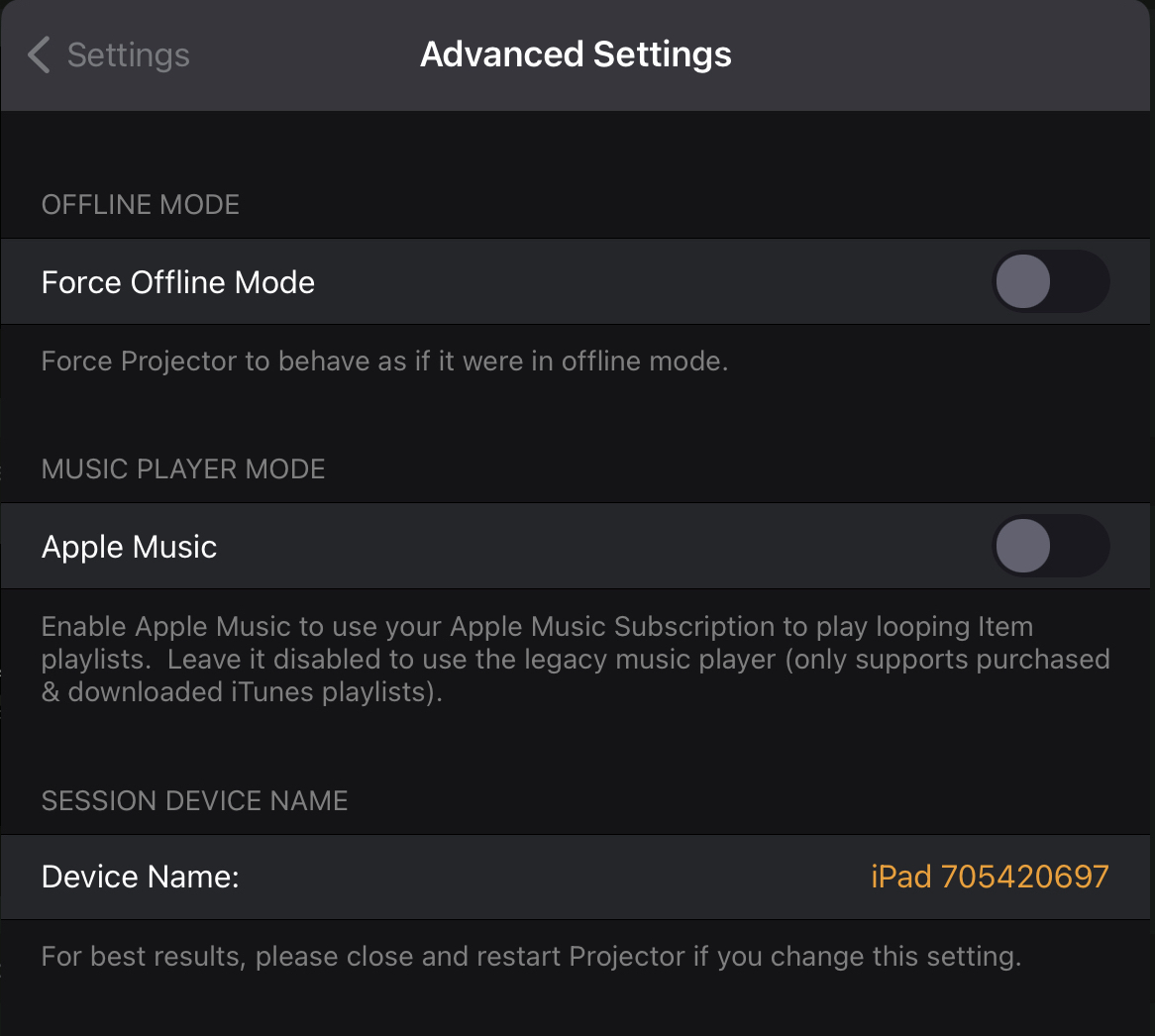Click the SESSION DEVICE NAME section header

click(194, 800)
